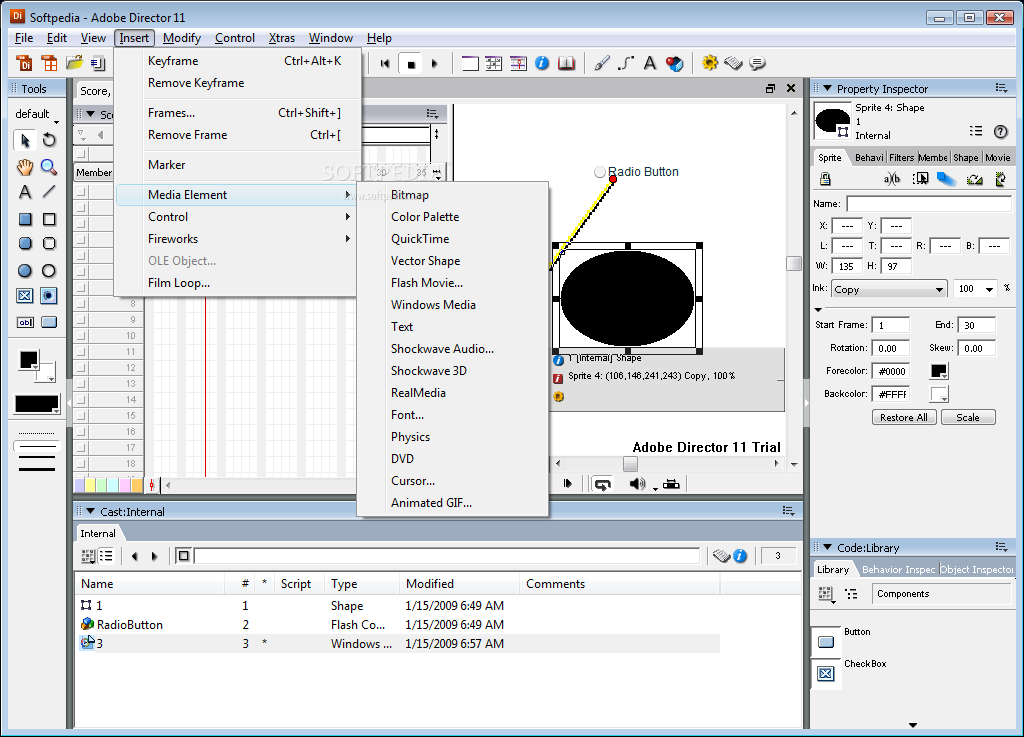Toggle the Trails sprite option
Screen dimensions: 1024x737
coord(946,179)
